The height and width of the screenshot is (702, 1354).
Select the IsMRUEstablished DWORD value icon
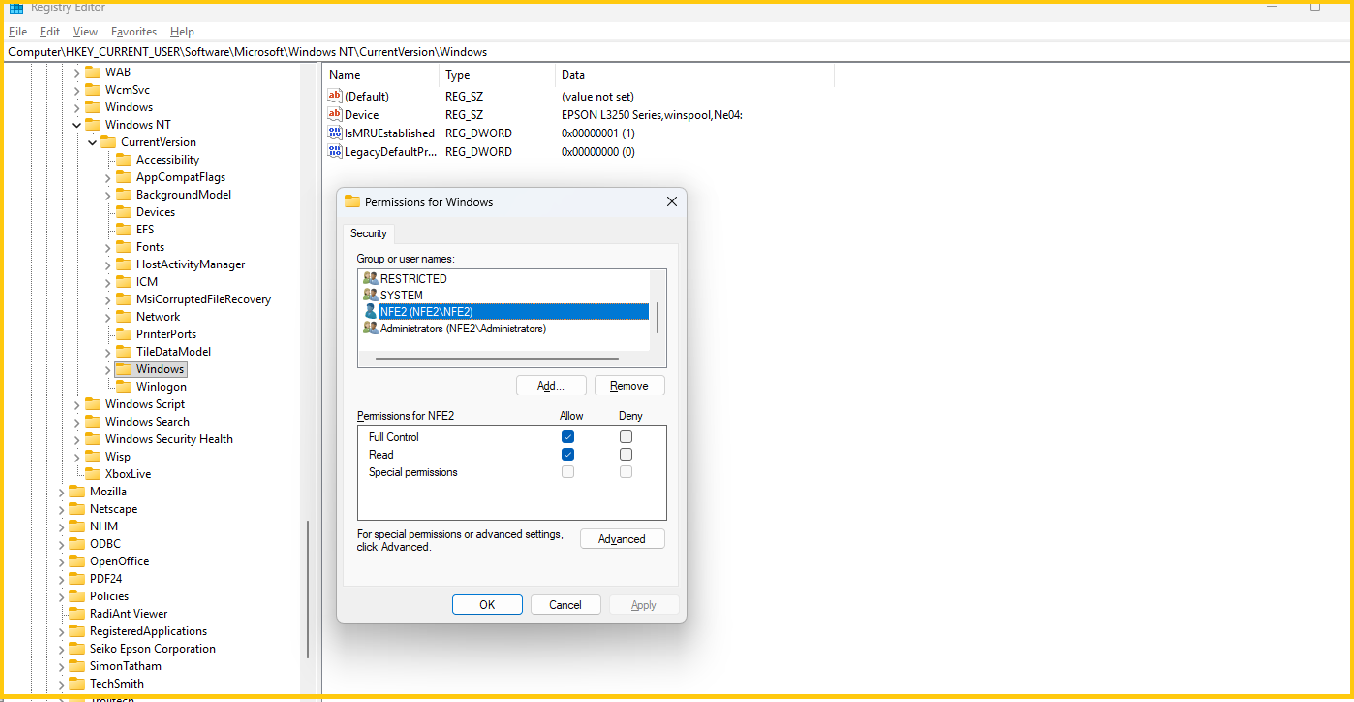pyautogui.click(x=335, y=133)
